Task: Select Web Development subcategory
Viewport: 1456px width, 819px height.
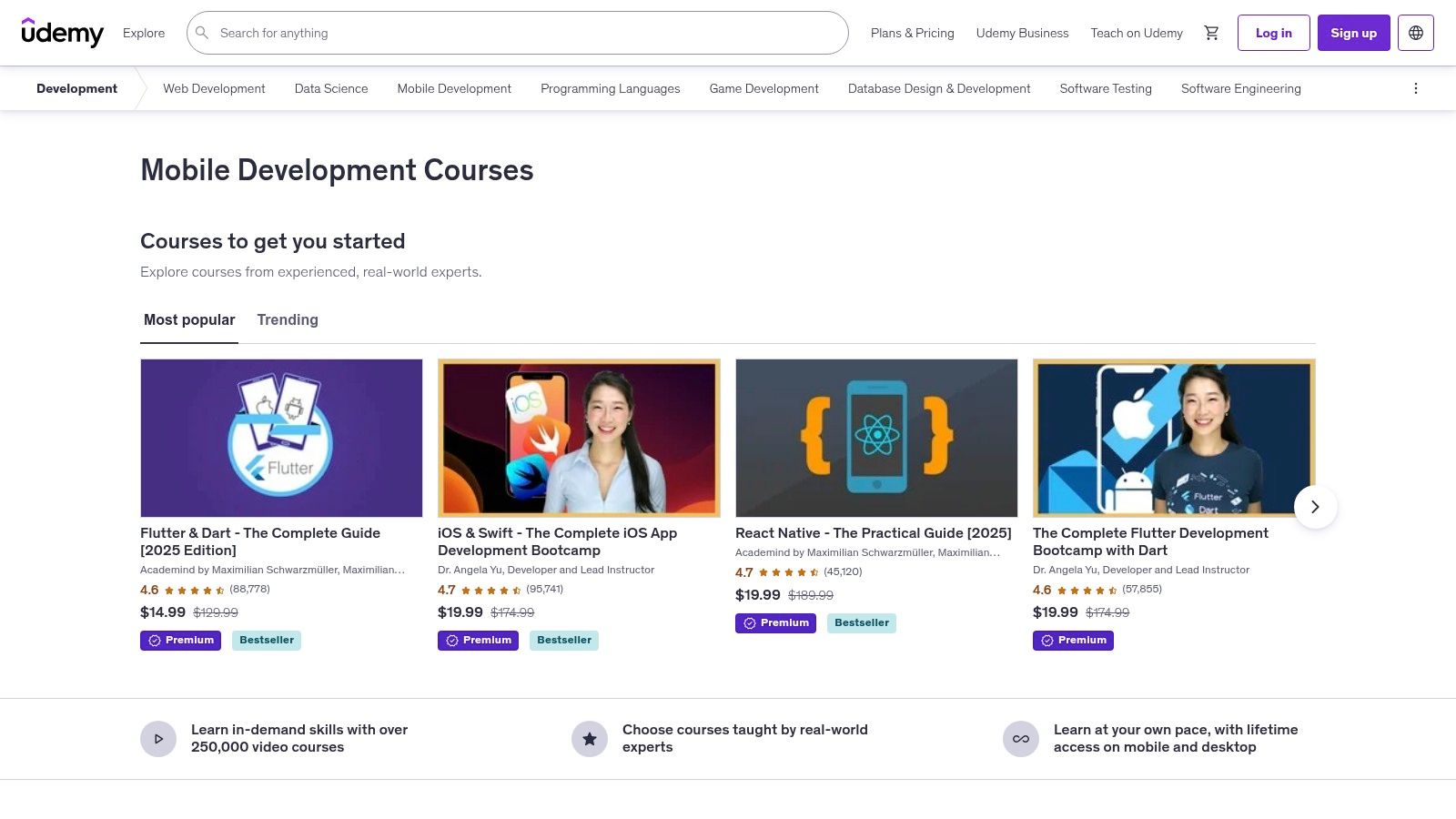Action: coord(214,88)
